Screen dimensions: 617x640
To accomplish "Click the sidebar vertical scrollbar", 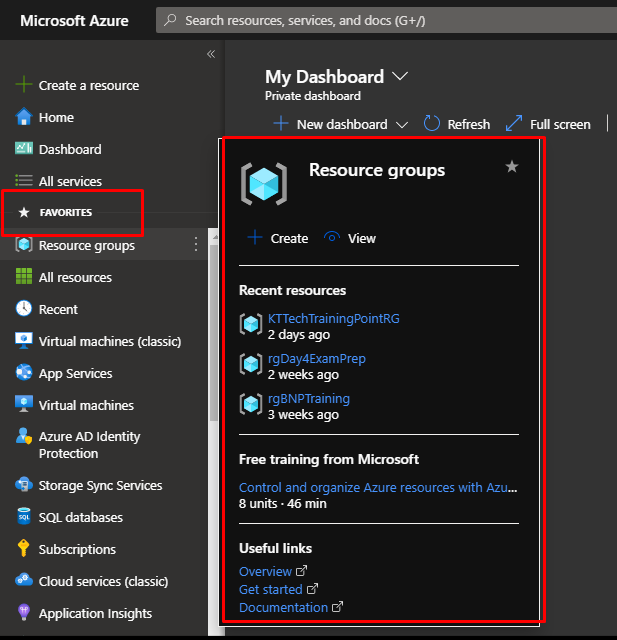I will click(213, 330).
